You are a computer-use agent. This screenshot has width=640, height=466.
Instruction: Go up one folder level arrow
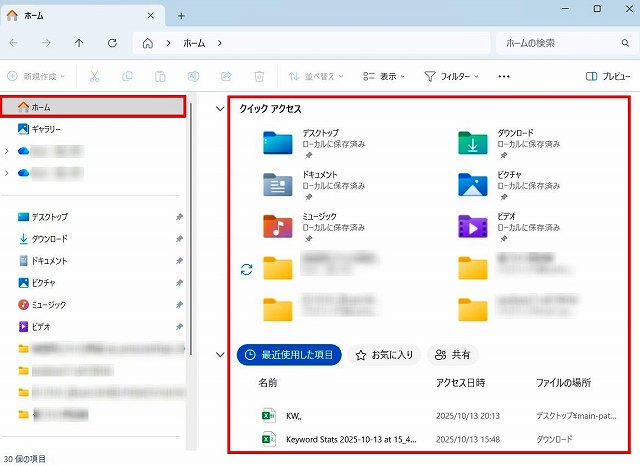click(x=80, y=44)
